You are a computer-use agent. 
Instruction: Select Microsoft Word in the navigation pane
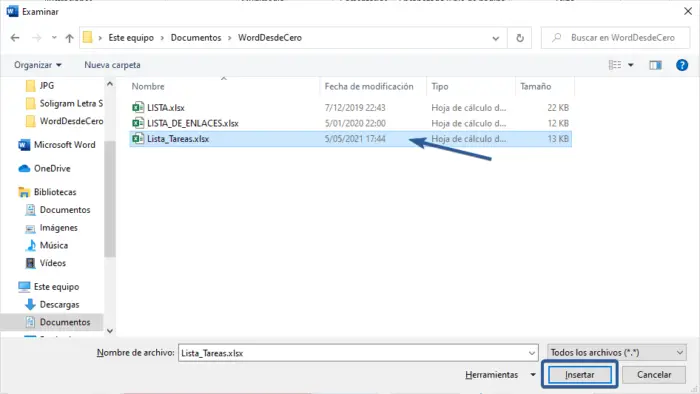pos(57,145)
